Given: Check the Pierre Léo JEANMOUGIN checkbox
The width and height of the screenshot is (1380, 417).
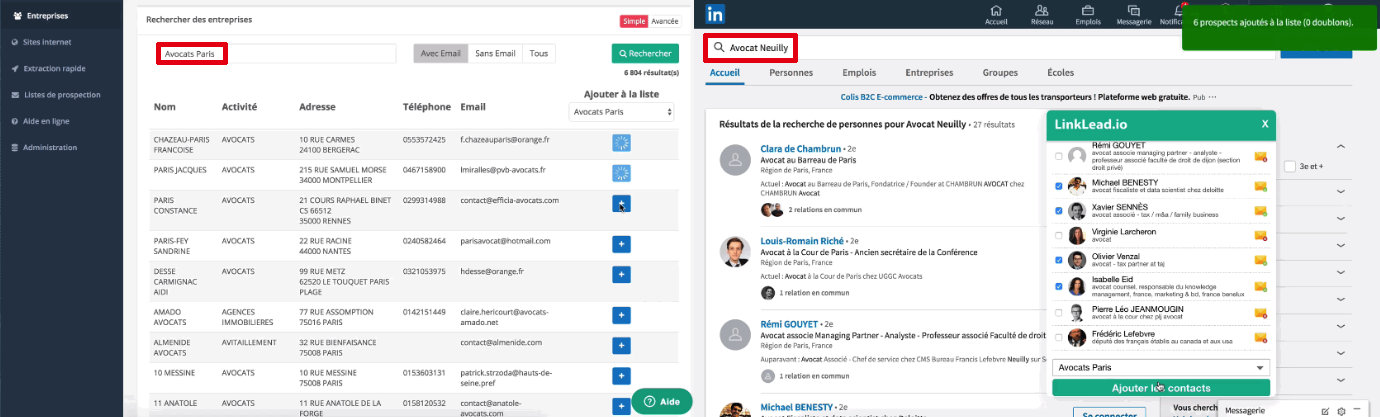Looking at the screenshot, I should (x=1058, y=313).
